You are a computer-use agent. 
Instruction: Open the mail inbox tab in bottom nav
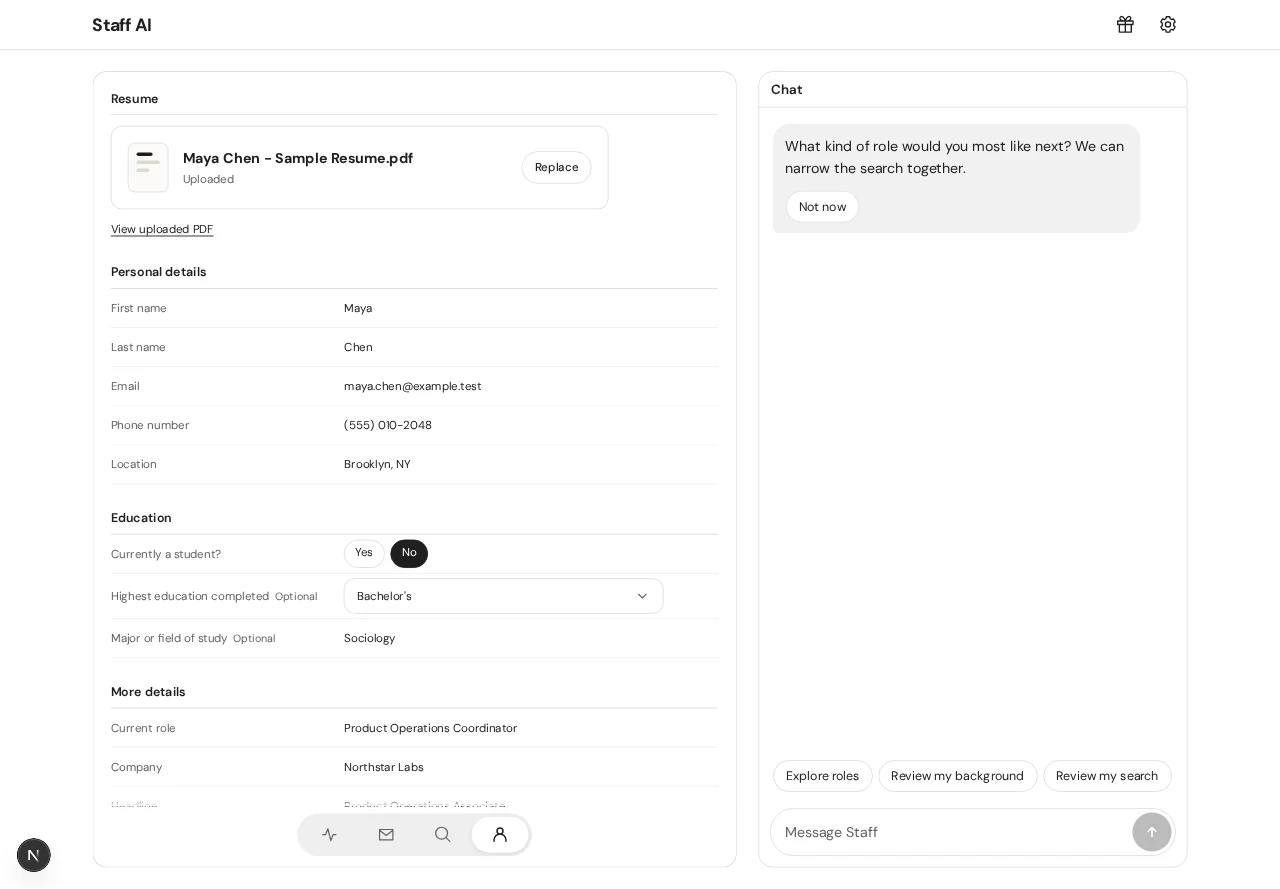tap(386, 835)
